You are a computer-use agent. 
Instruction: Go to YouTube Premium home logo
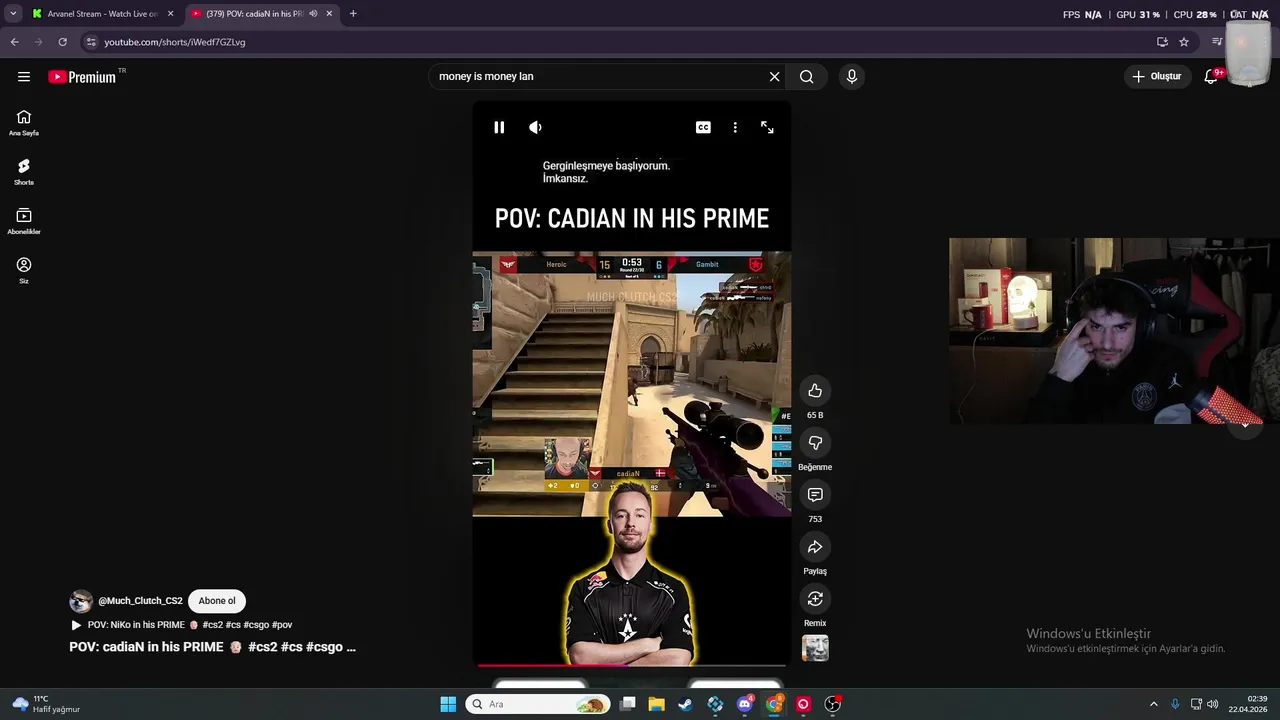pos(82,77)
